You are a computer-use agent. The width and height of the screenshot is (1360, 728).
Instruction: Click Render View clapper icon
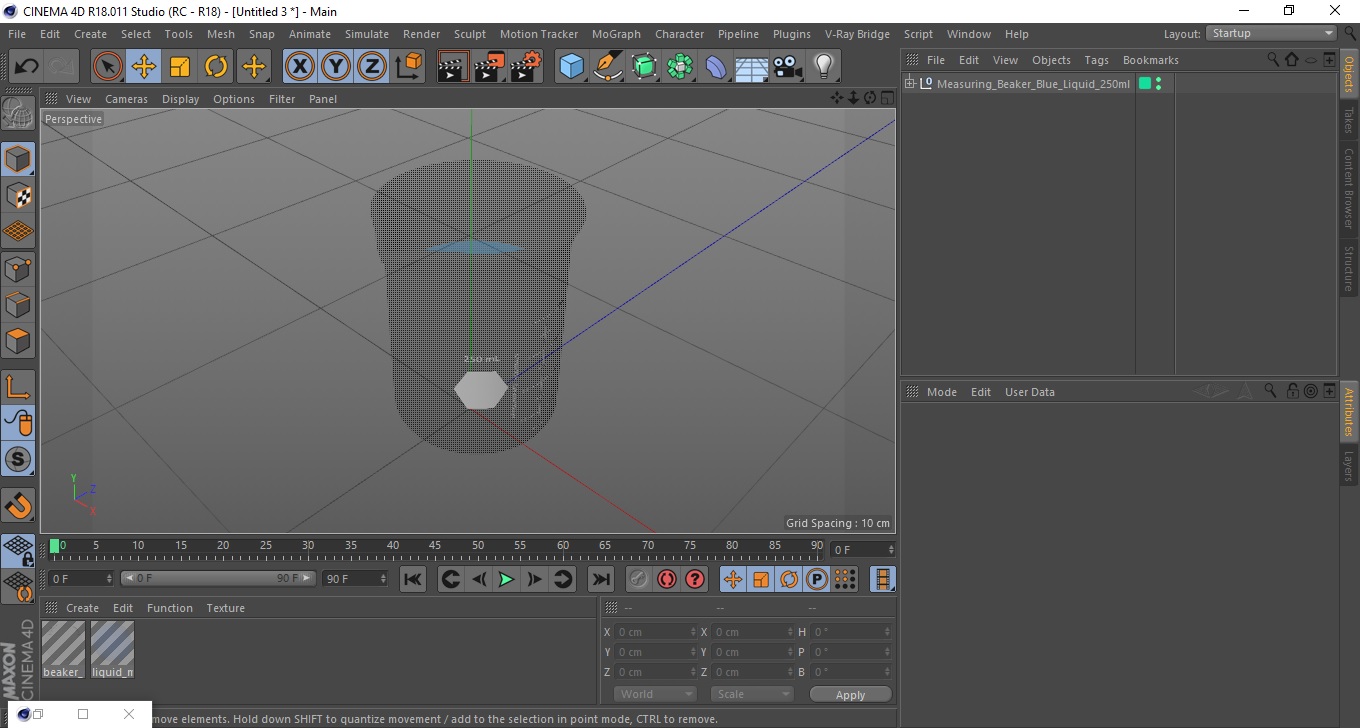pyautogui.click(x=453, y=67)
